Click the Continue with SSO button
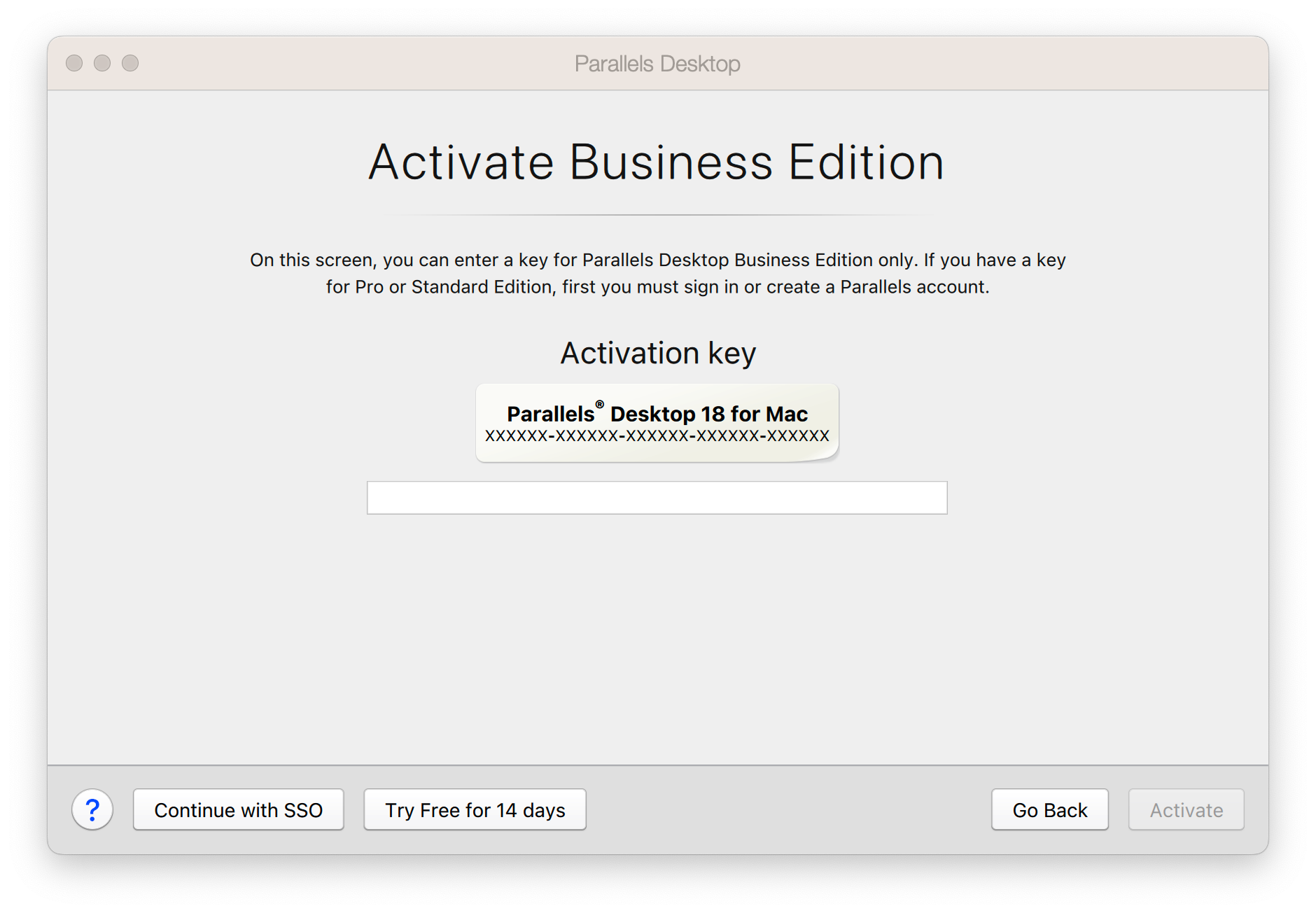 point(238,810)
